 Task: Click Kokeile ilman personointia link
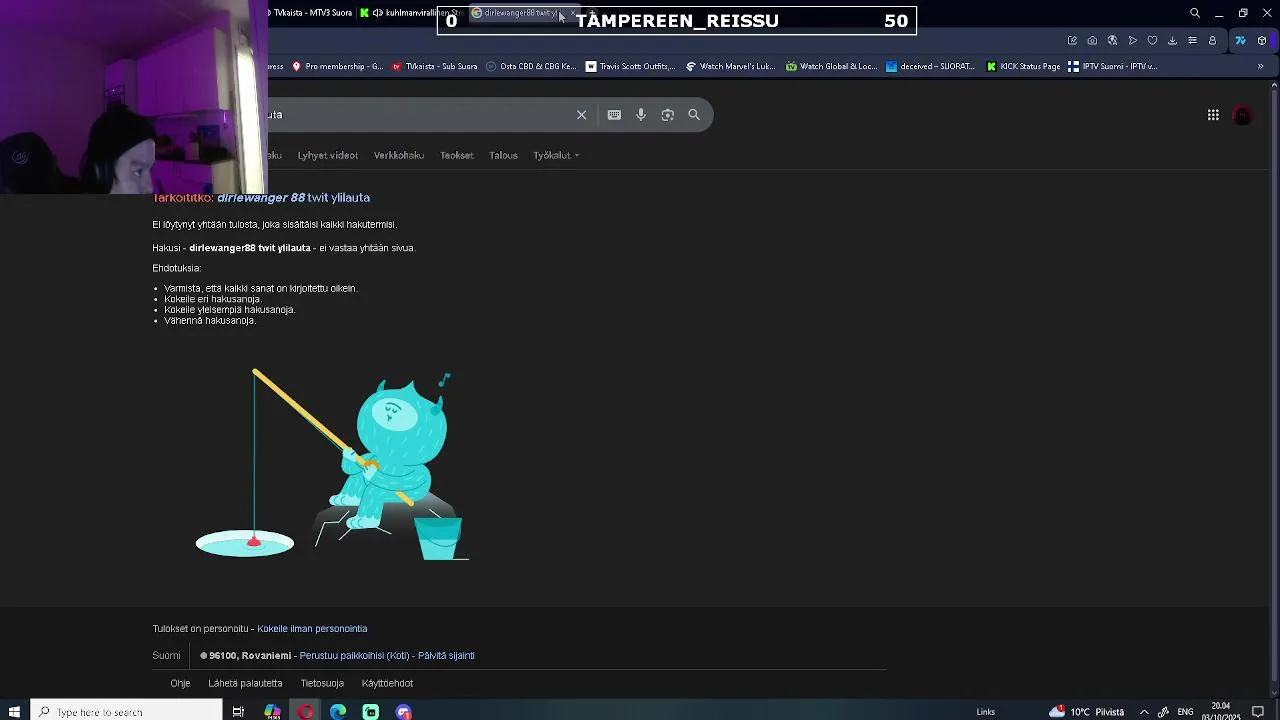(x=312, y=629)
